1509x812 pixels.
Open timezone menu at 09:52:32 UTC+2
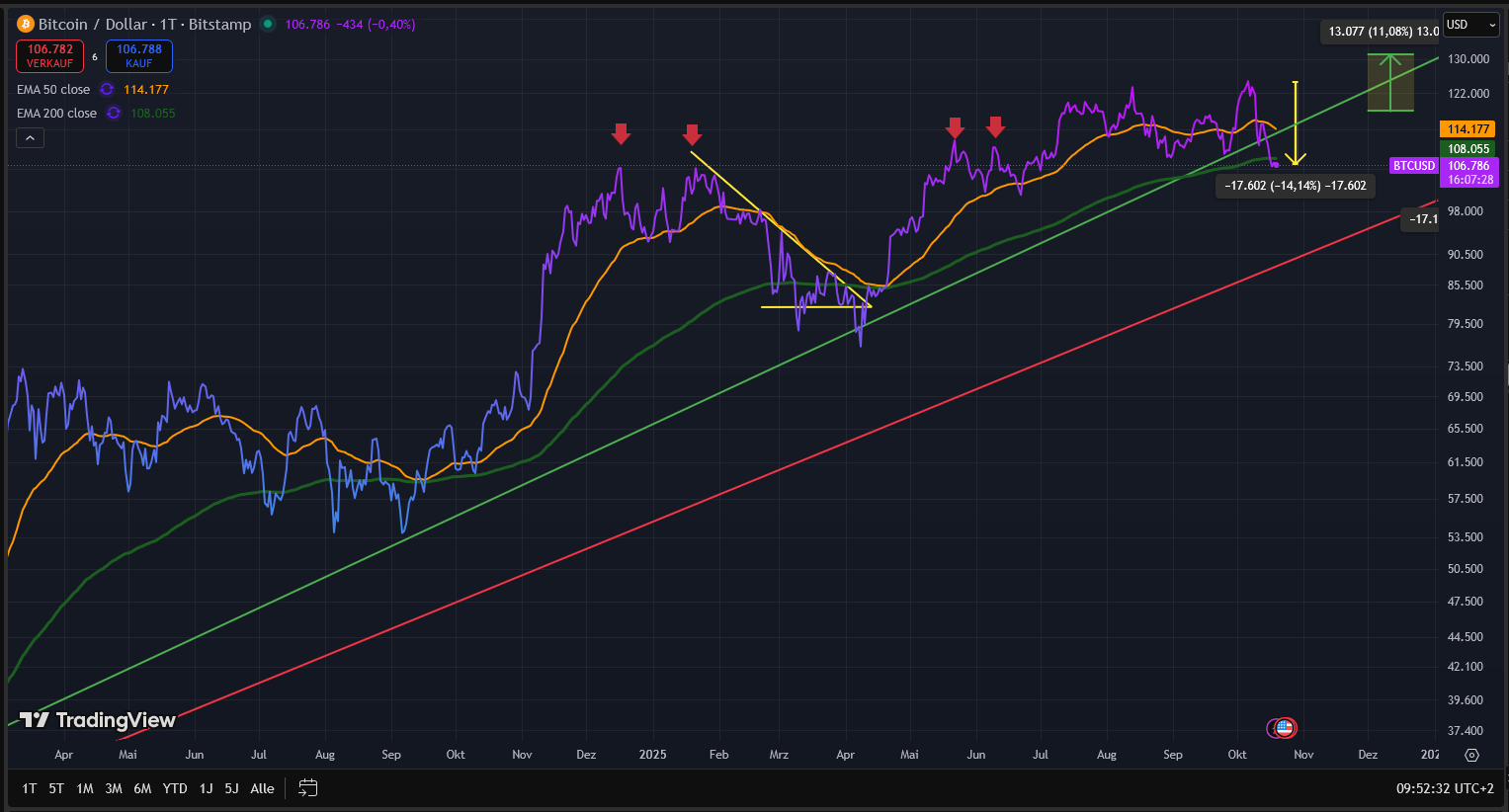[x=1444, y=788]
